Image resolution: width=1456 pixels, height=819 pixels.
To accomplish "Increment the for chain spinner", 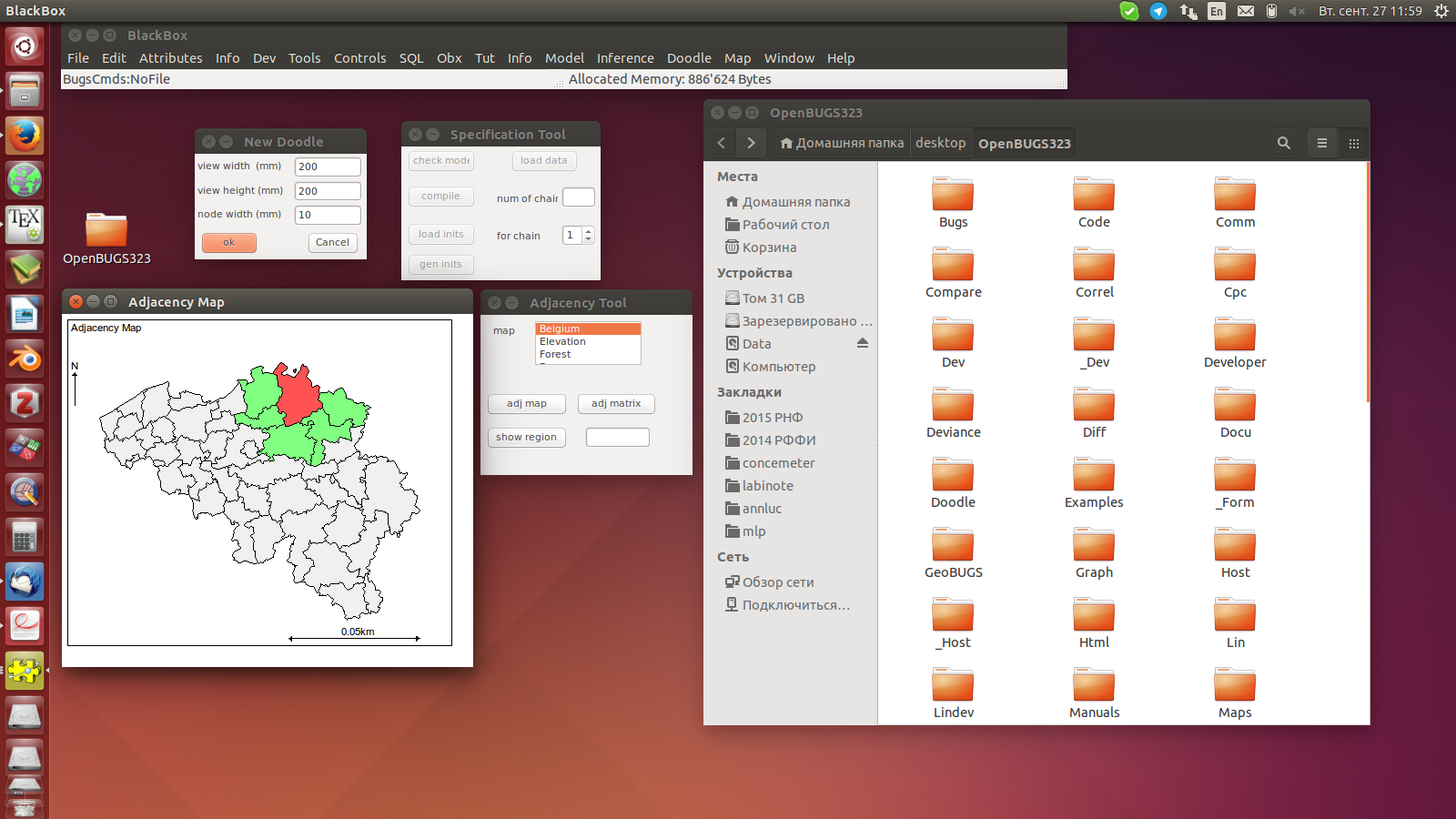I will (589, 231).
